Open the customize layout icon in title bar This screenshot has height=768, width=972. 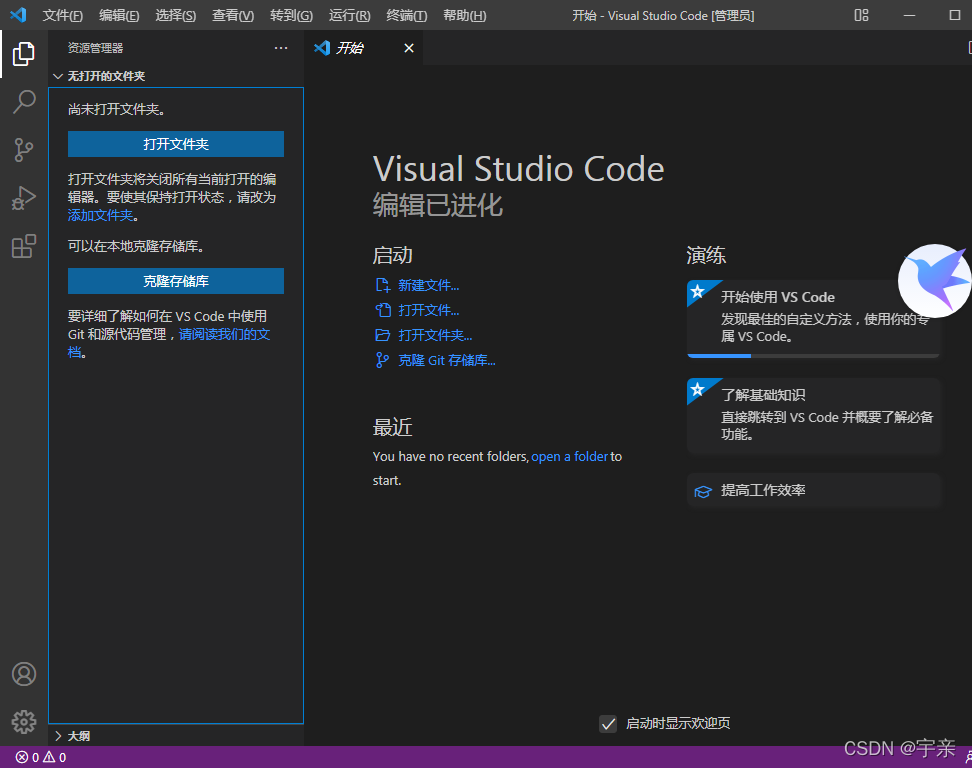[861, 15]
